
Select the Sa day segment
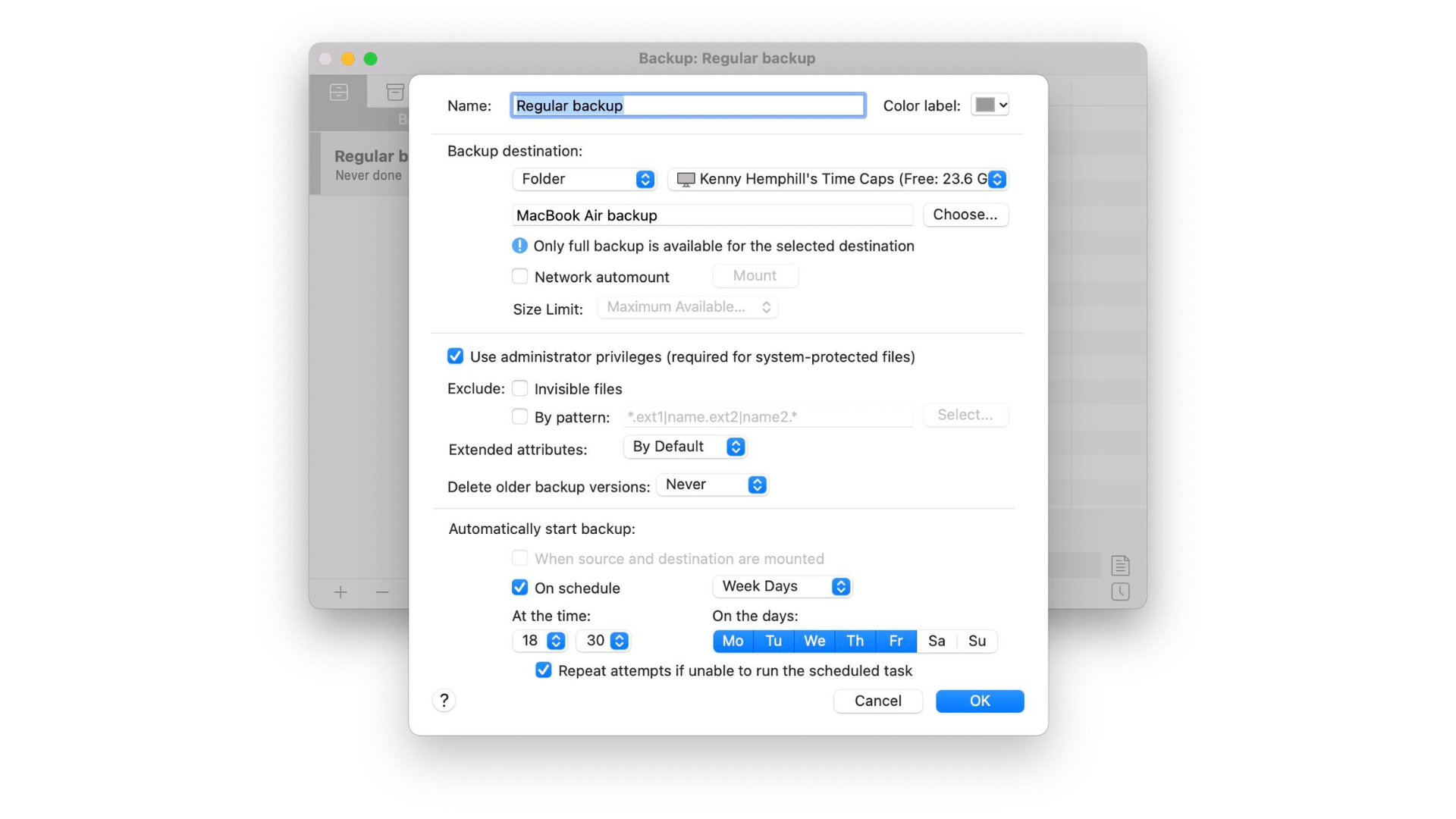click(937, 642)
